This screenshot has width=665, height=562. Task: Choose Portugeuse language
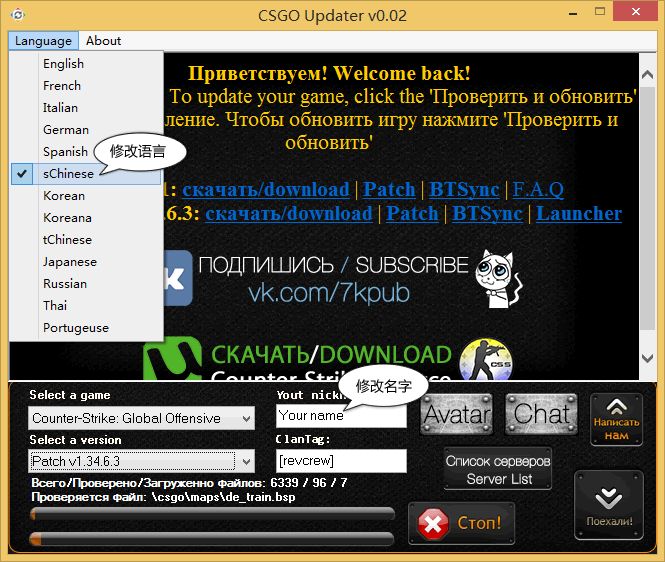click(x=86, y=328)
